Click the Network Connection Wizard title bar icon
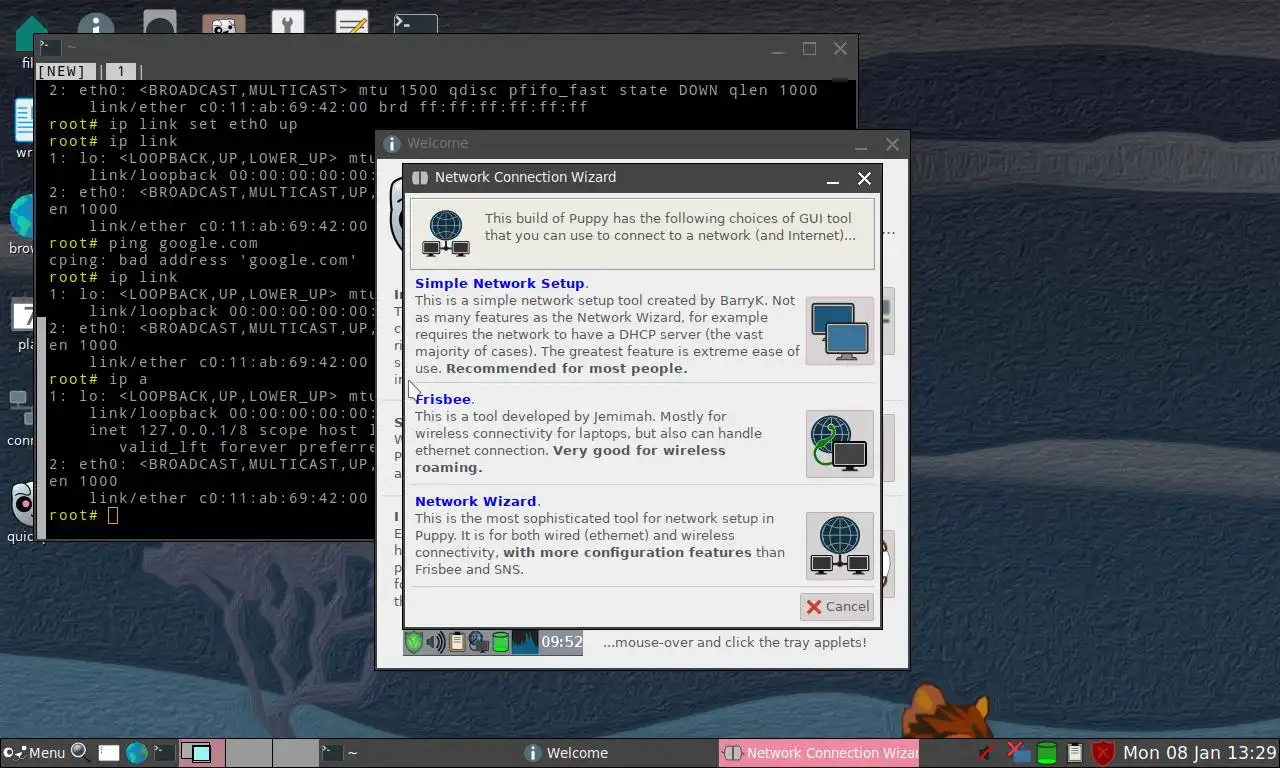 [x=420, y=178]
